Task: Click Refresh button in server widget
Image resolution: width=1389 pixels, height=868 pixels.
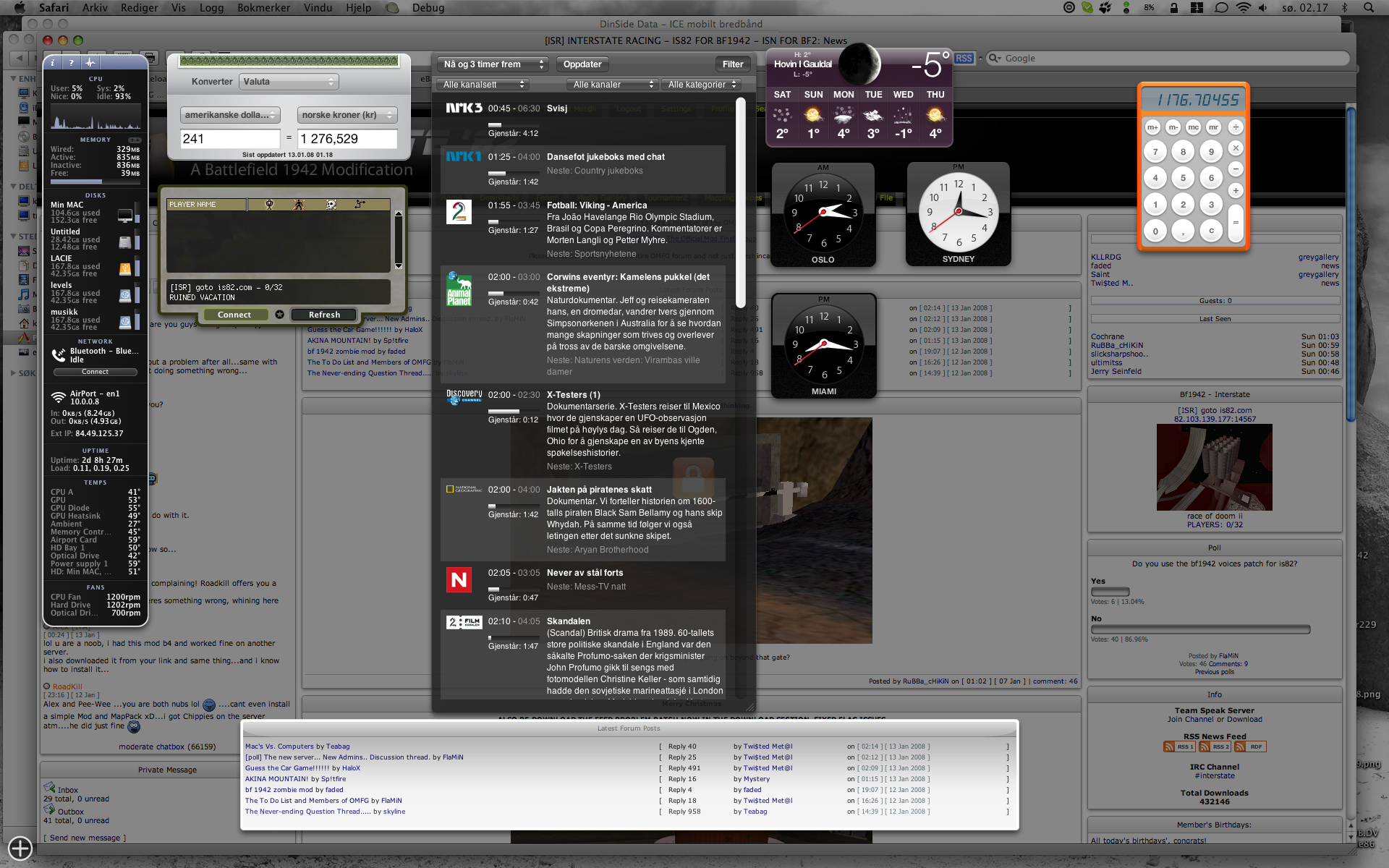Action: pos(324,315)
